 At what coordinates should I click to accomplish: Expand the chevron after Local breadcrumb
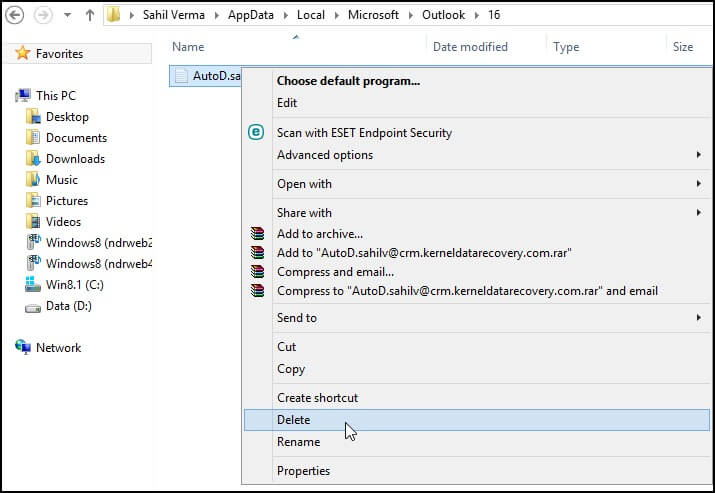point(337,16)
